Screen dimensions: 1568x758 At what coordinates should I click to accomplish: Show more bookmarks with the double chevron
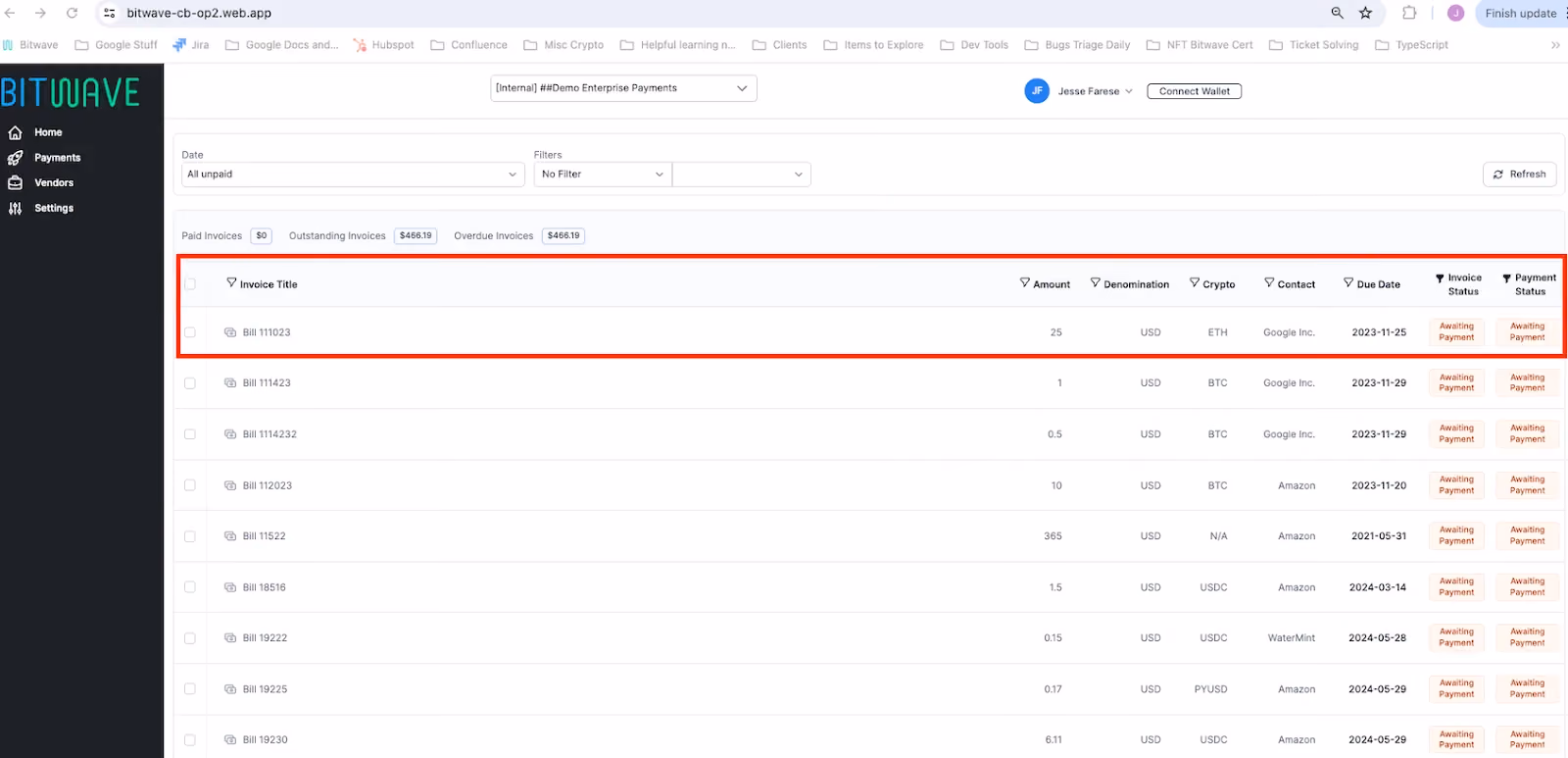(x=1555, y=45)
